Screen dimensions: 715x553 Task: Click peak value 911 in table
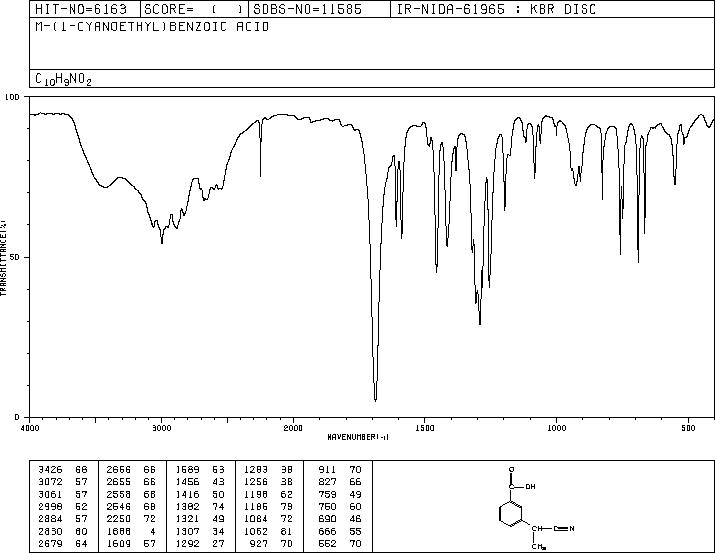pos(327,470)
